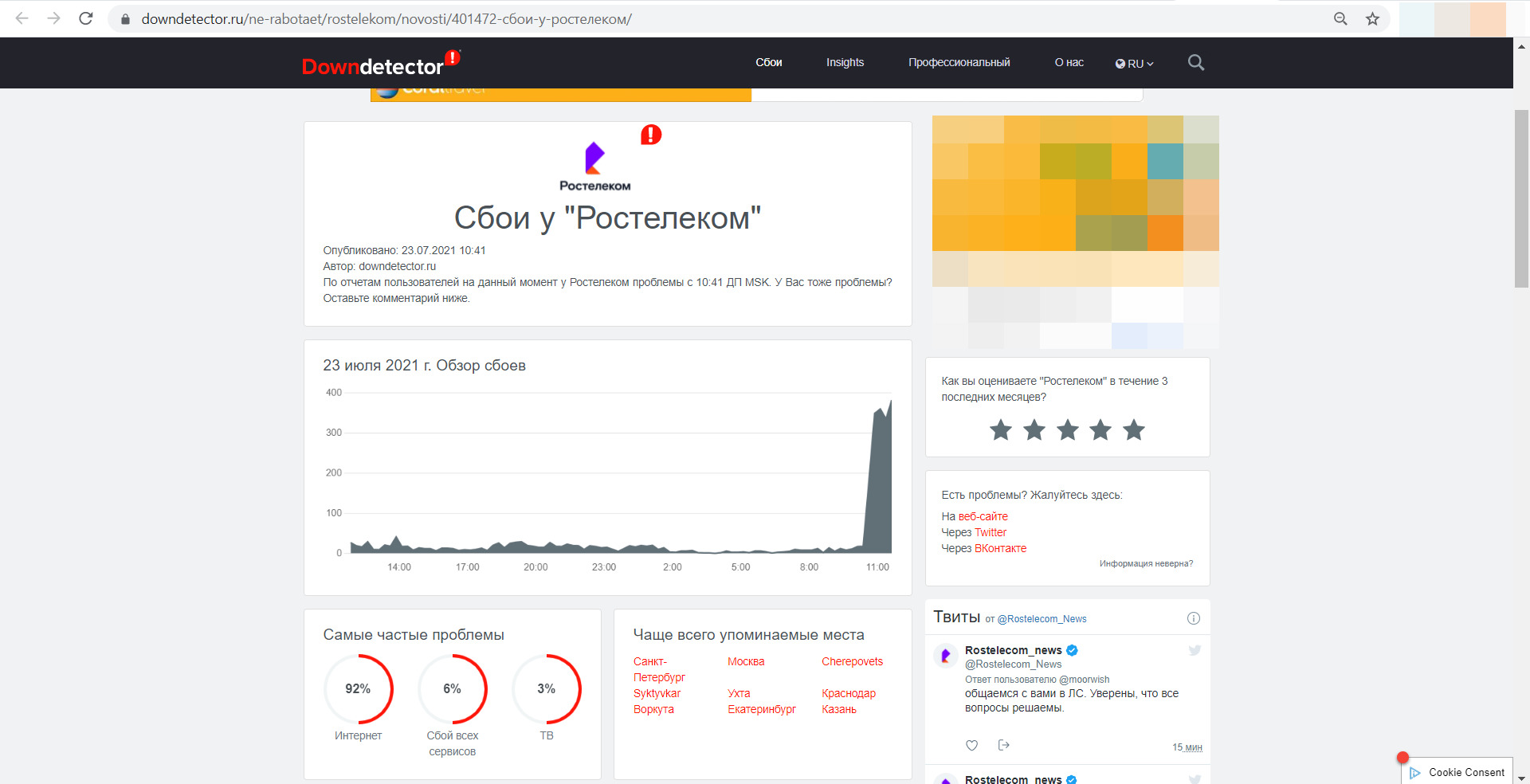Open the RU language dropdown
The width and height of the screenshot is (1530, 784).
point(1134,63)
